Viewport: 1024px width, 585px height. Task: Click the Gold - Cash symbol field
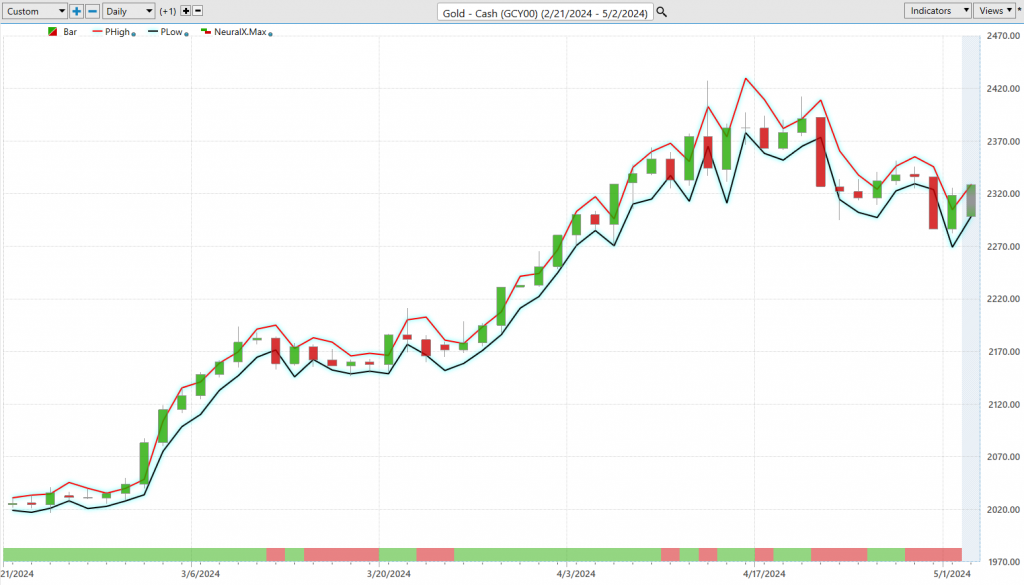[545, 12]
